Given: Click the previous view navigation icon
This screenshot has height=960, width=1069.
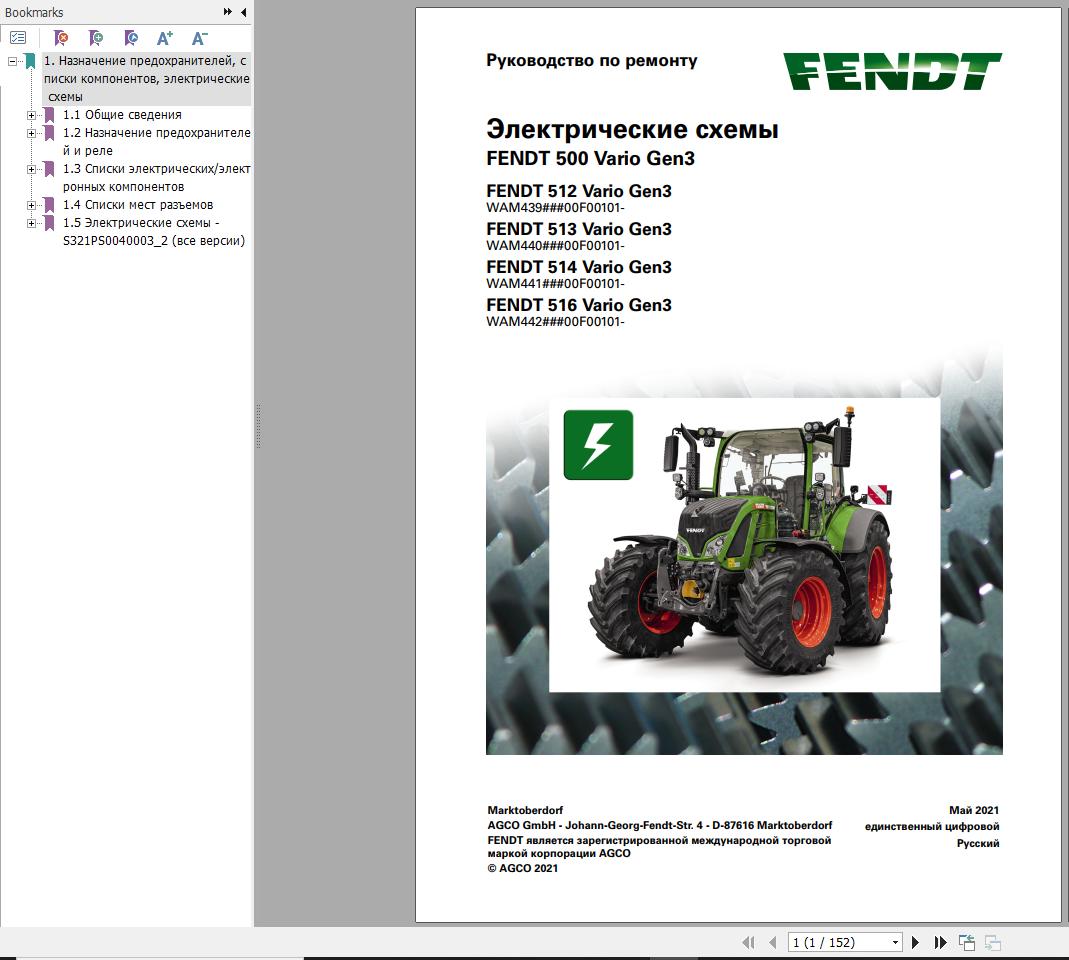Looking at the screenshot, I should [x=967, y=942].
